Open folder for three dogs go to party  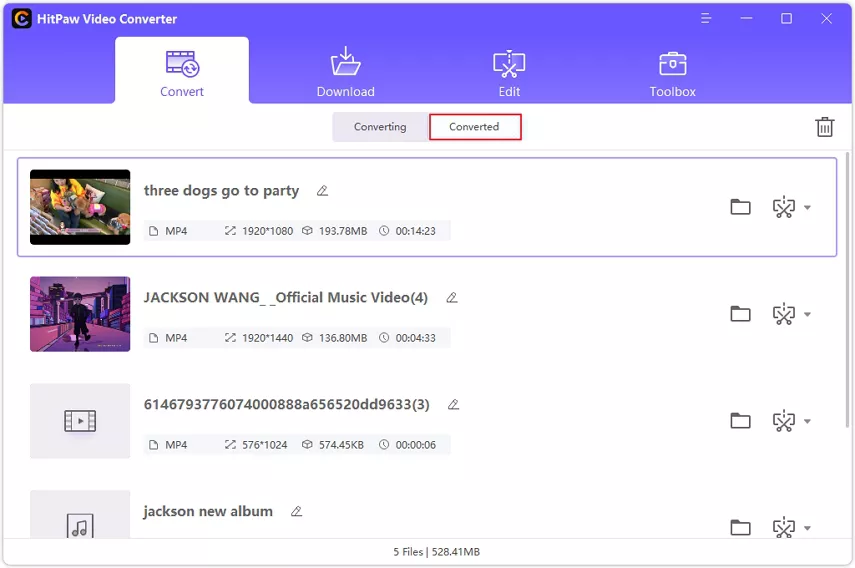[740, 207]
